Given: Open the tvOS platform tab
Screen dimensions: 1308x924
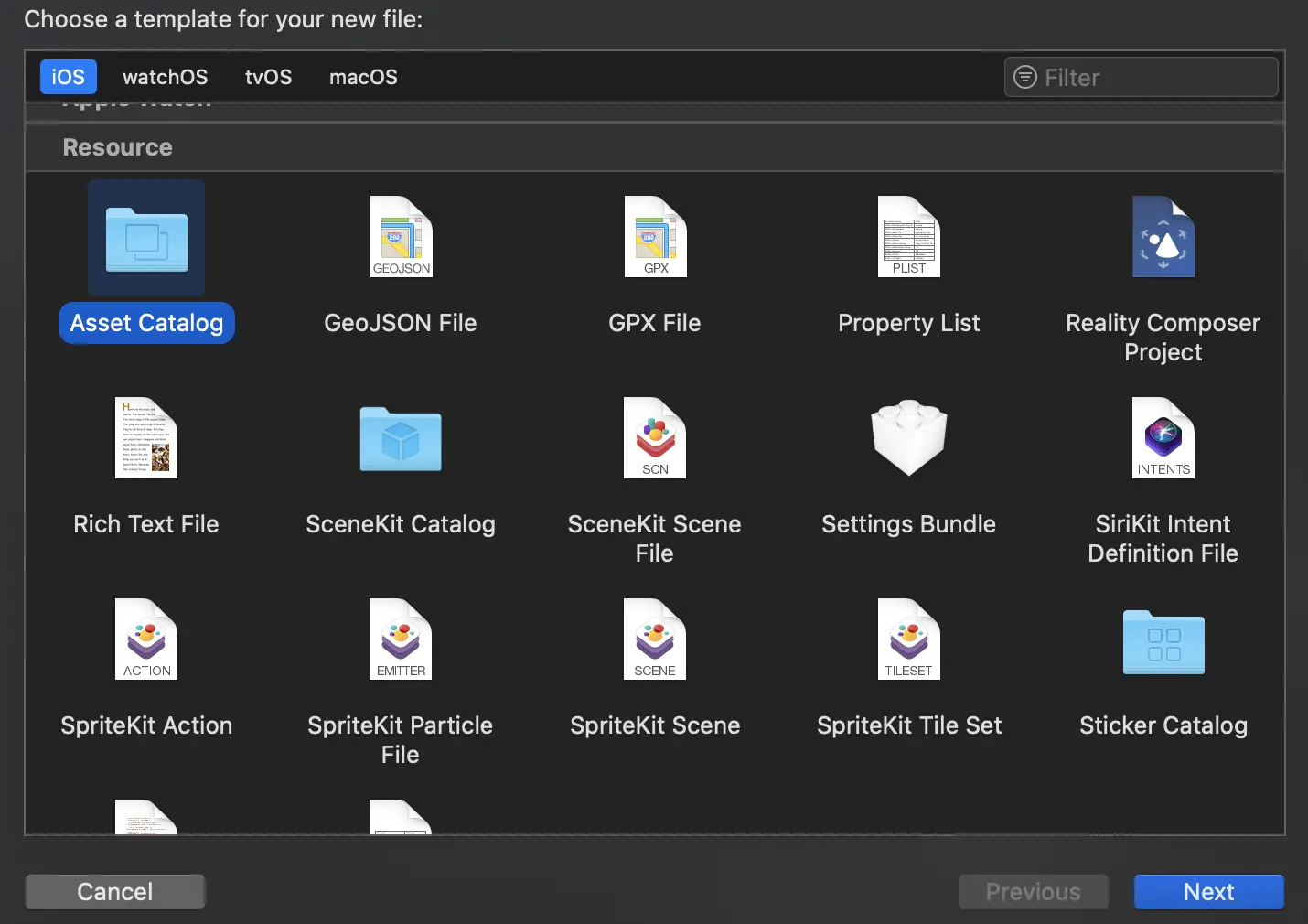Looking at the screenshot, I should (x=269, y=77).
